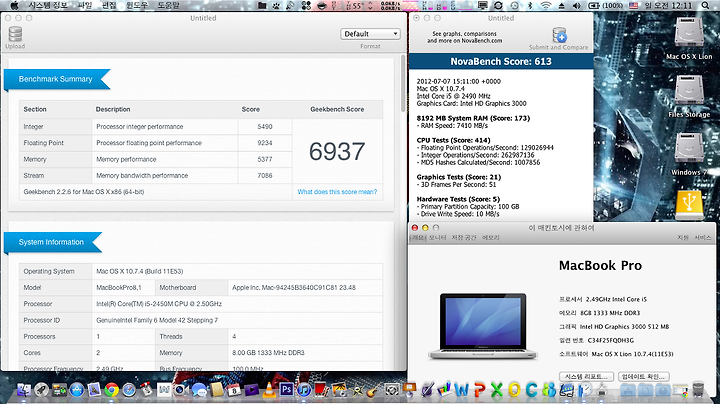Click the 업데이트 확인... button

click(x=643, y=376)
